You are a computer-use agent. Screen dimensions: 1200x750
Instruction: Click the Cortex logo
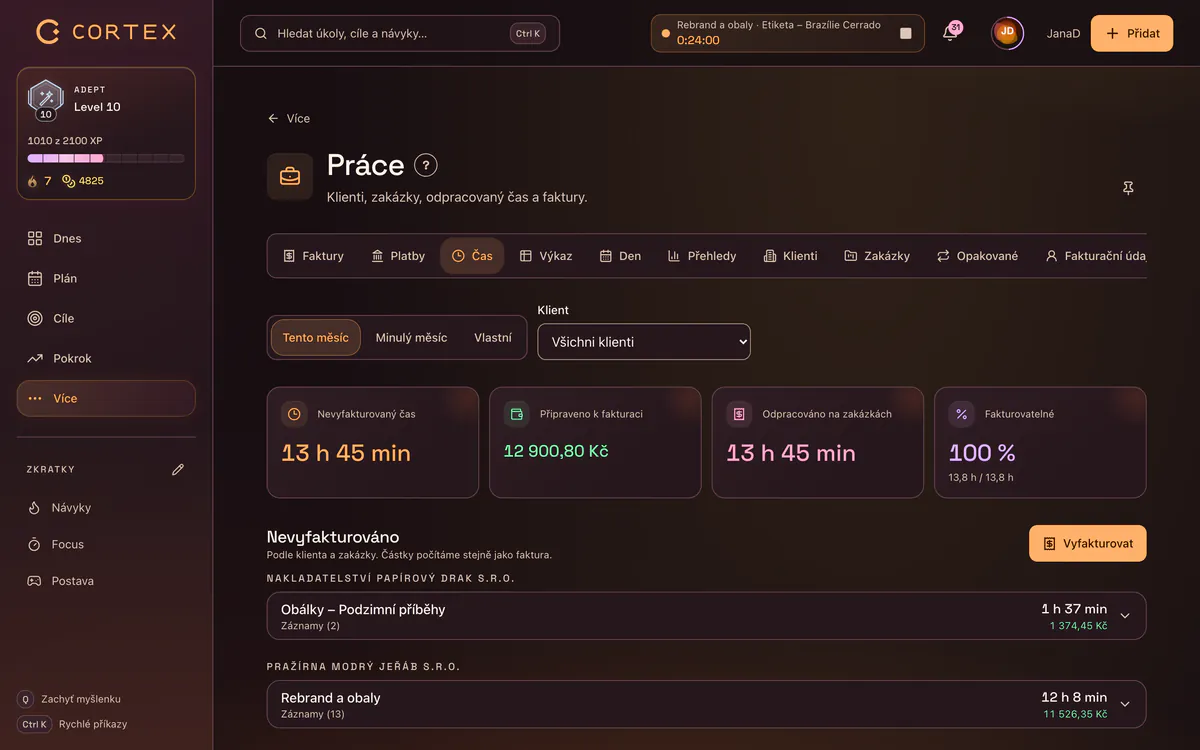click(x=106, y=32)
